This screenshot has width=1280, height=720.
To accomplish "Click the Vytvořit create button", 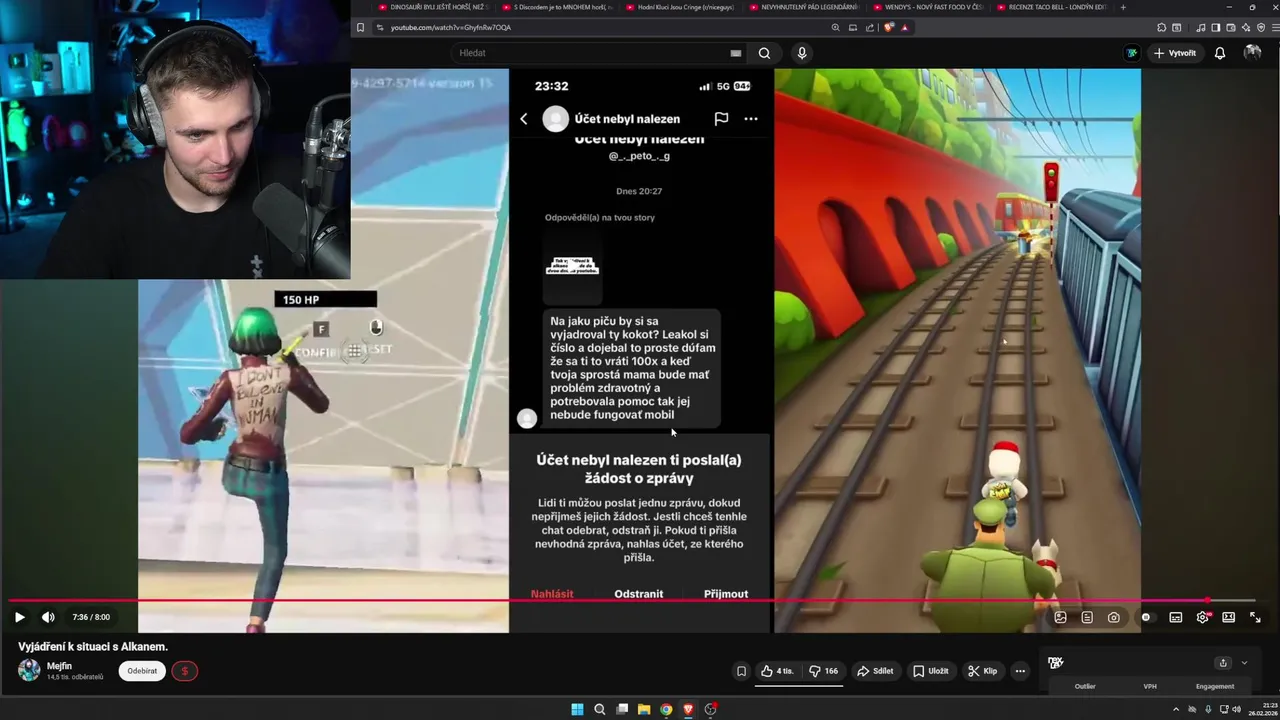I will point(1175,53).
